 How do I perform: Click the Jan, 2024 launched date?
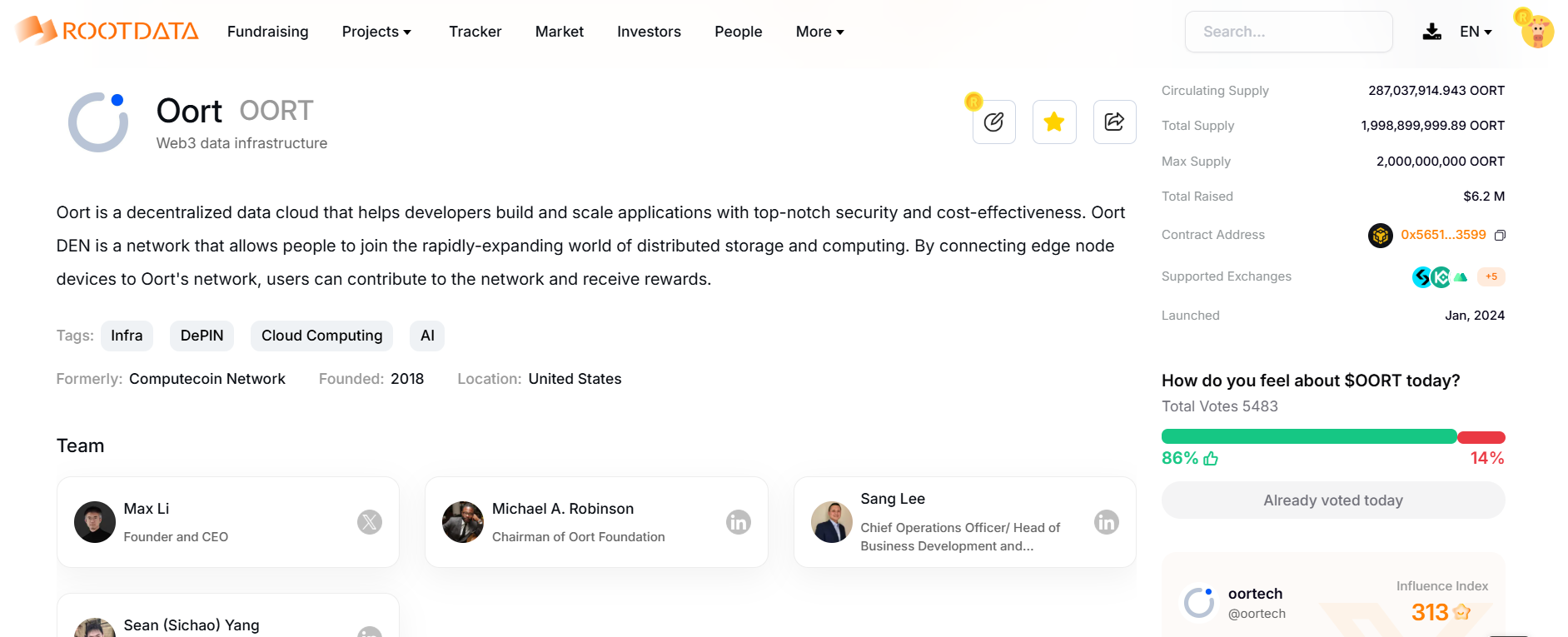1475,316
